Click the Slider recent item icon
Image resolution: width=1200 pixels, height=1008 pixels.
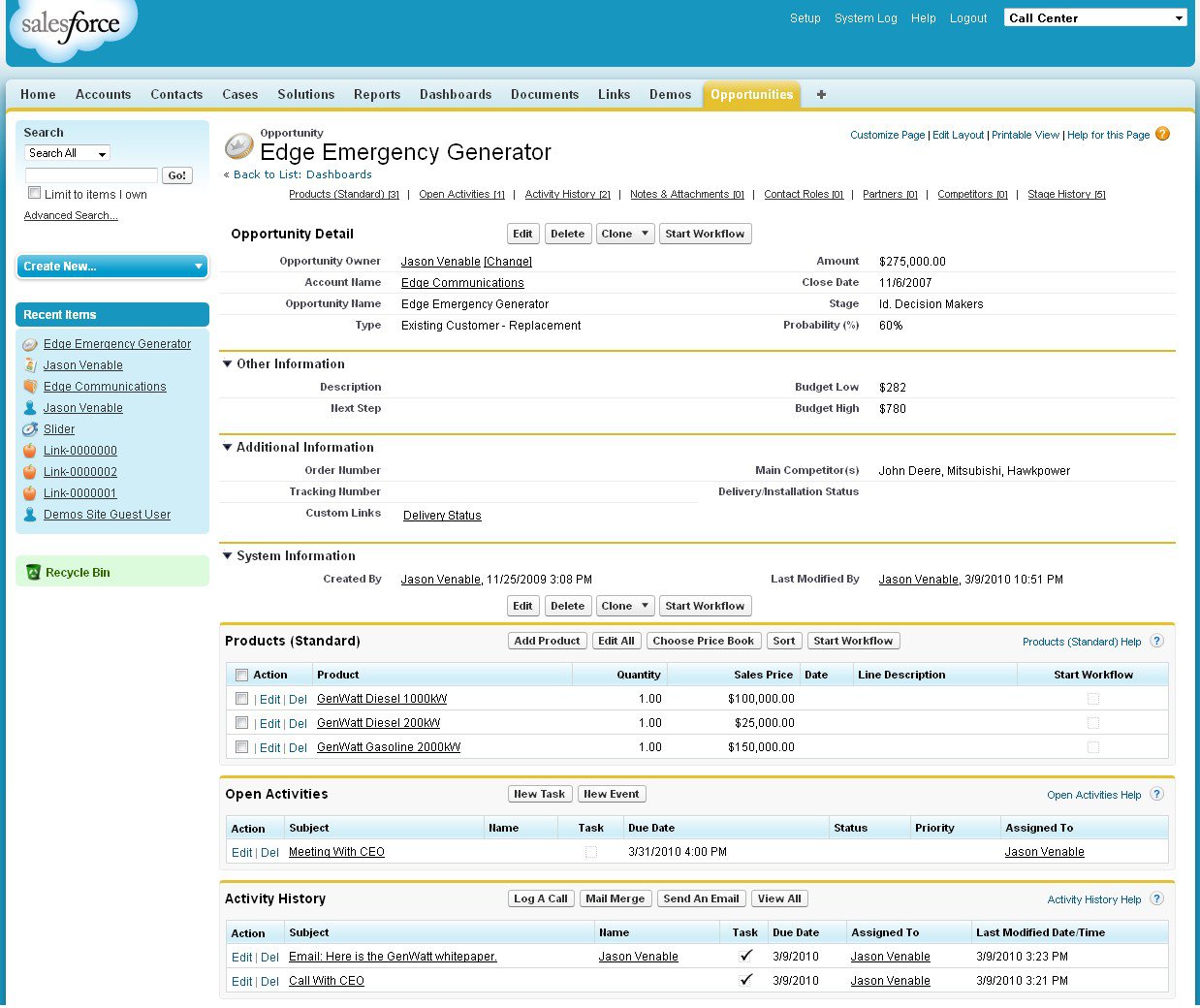point(30,429)
